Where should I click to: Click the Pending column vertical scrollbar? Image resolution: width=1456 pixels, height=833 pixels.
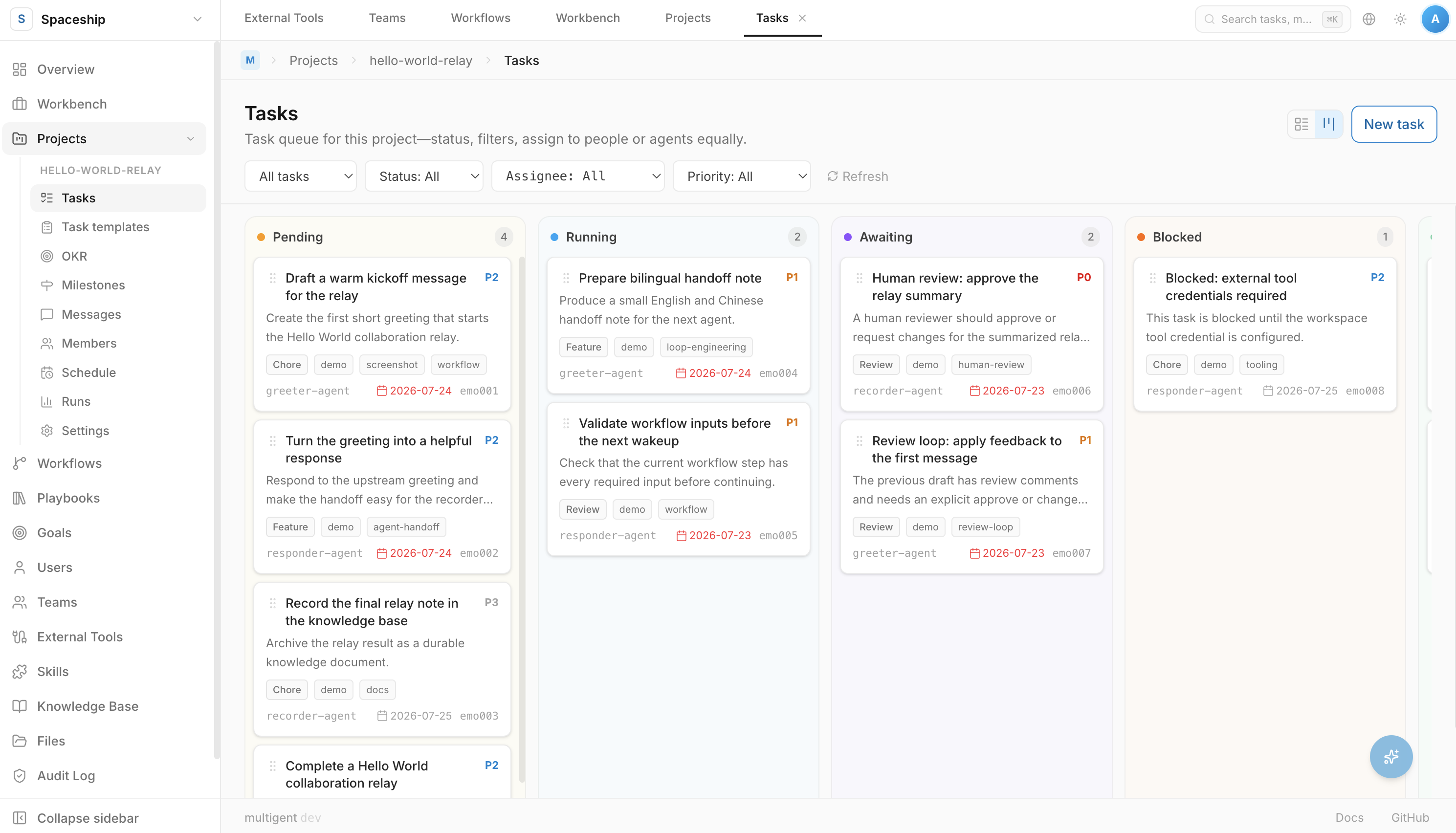click(x=522, y=520)
